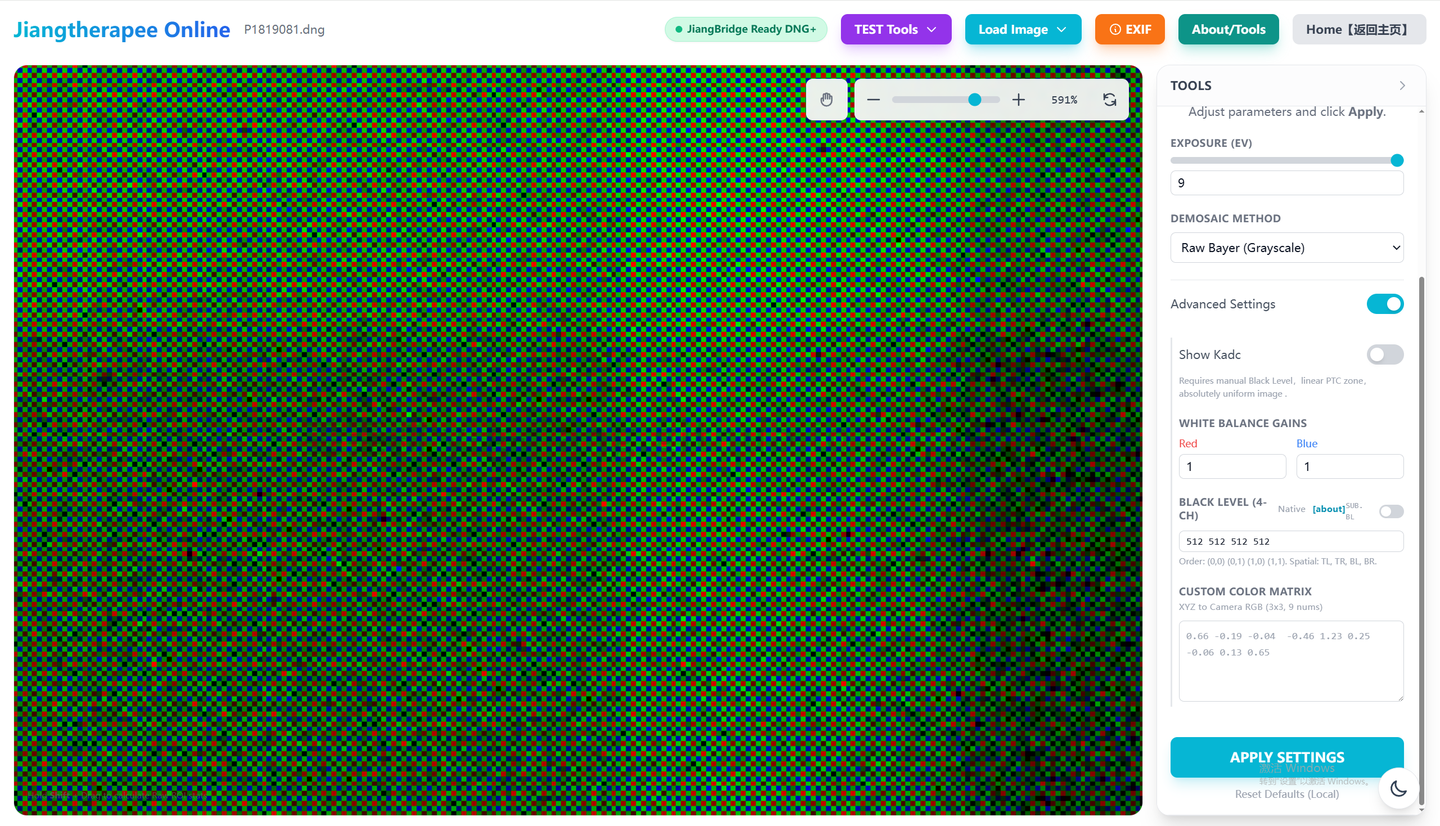Enable the Show Kadc switch
The height and width of the screenshot is (826, 1440).
pyautogui.click(x=1385, y=354)
